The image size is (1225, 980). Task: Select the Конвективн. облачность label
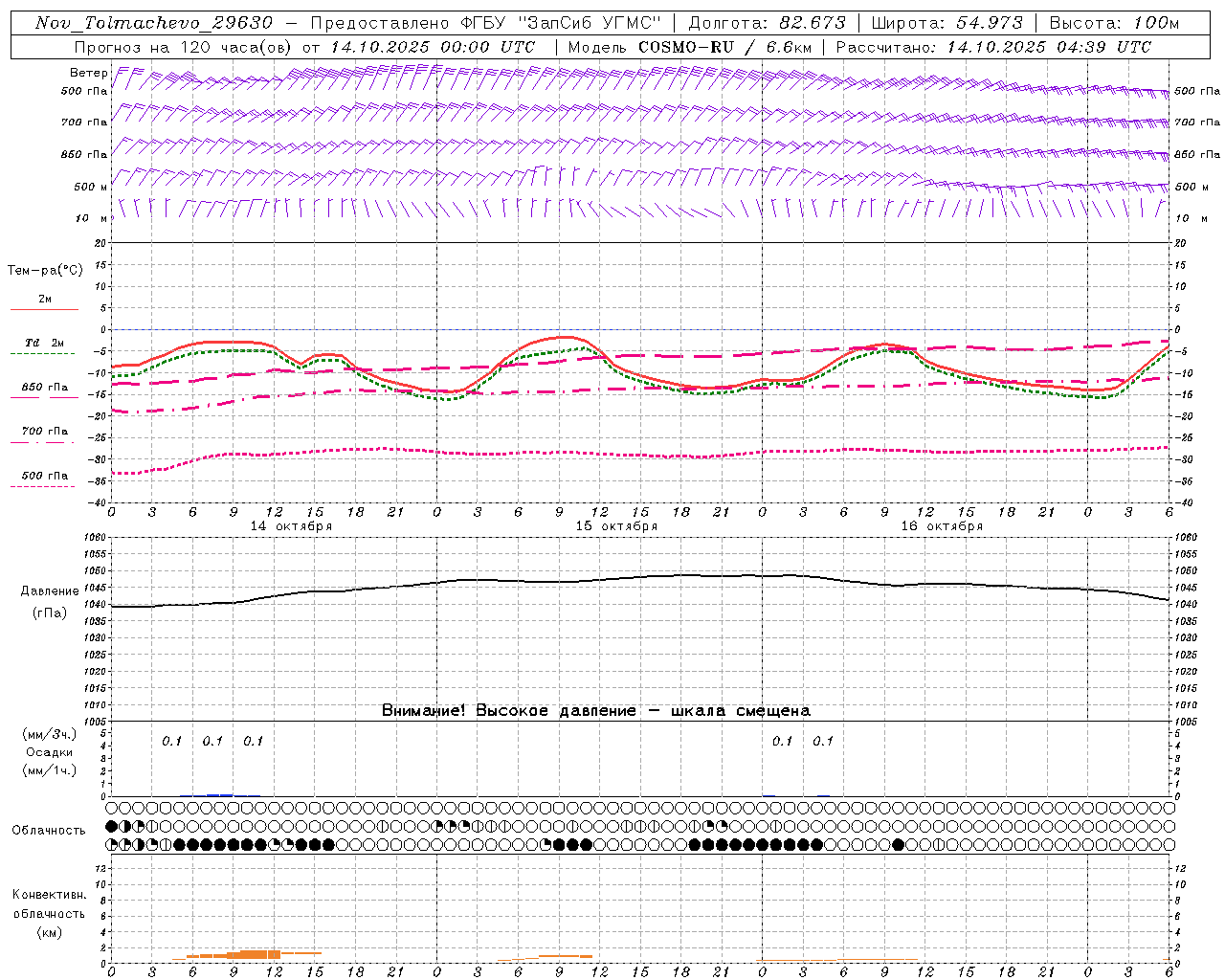point(49,904)
